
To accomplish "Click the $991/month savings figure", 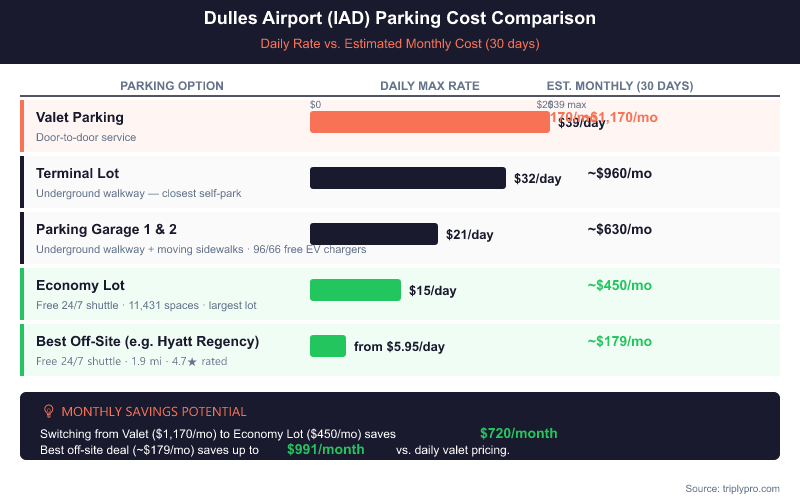I will coord(325,449).
